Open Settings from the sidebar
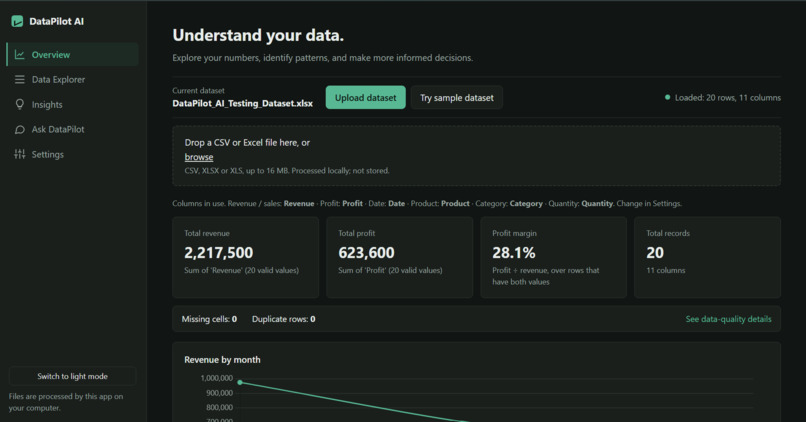This screenshot has height=422, width=806. coord(72,154)
